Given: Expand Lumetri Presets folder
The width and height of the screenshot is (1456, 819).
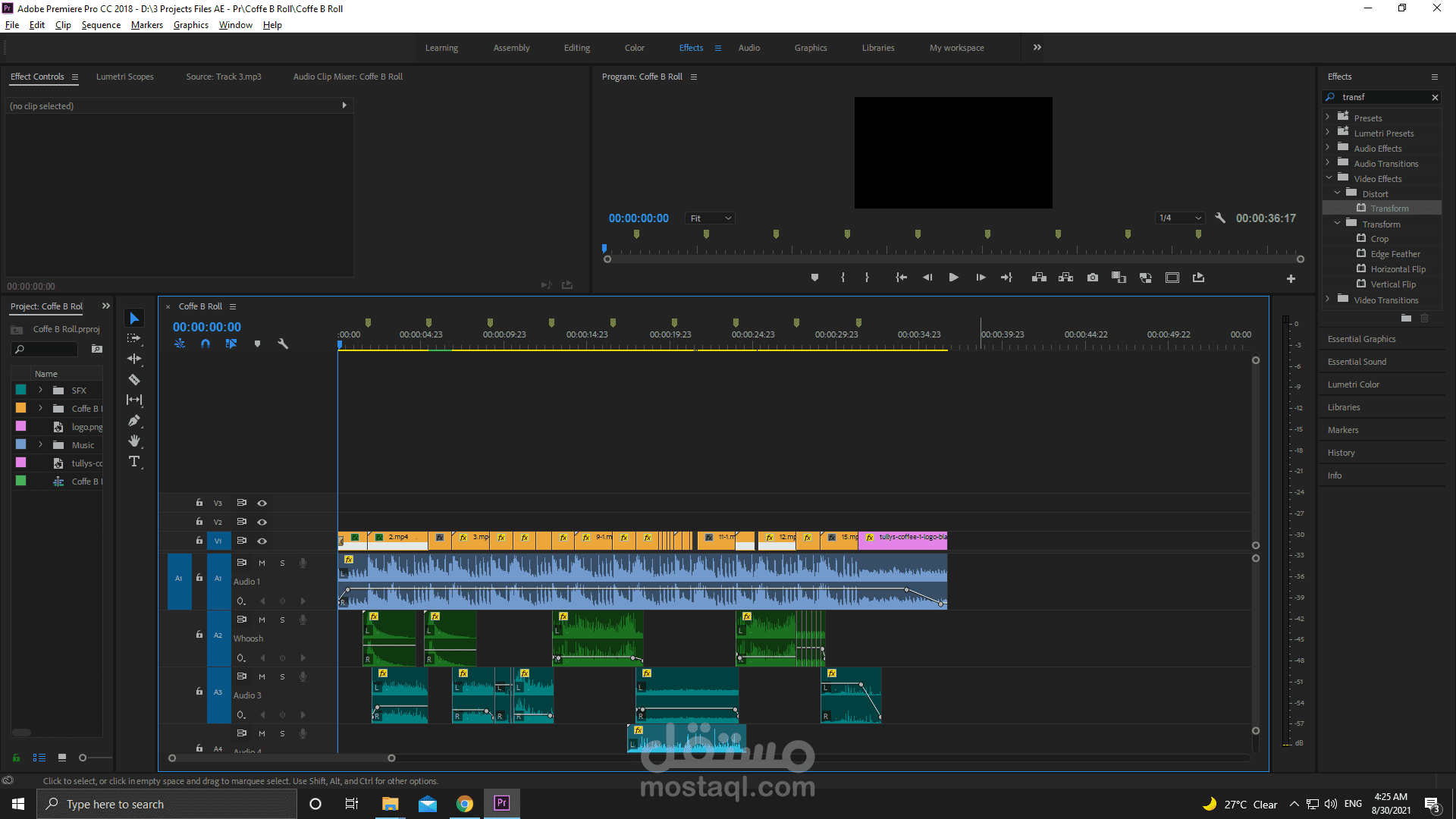Looking at the screenshot, I should (x=1327, y=132).
